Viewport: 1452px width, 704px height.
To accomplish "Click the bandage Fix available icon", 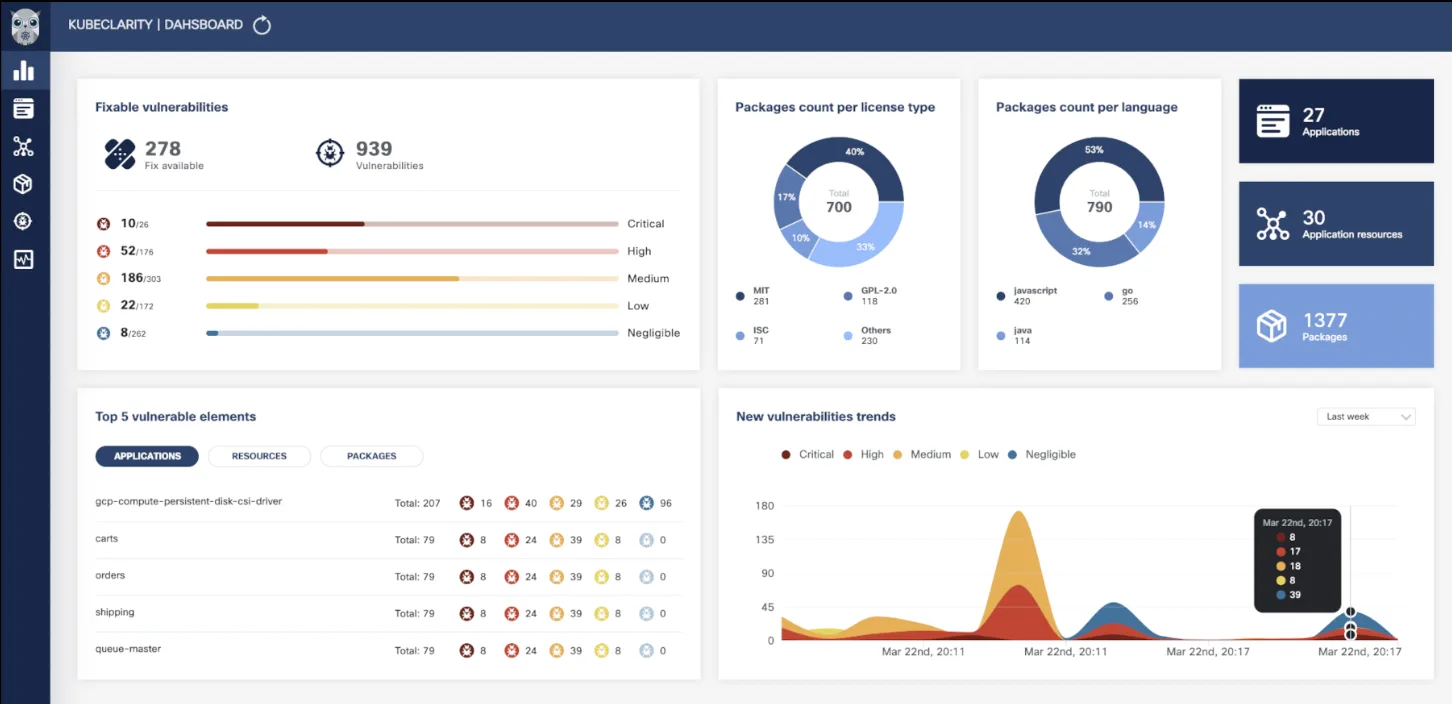I will click(120, 154).
